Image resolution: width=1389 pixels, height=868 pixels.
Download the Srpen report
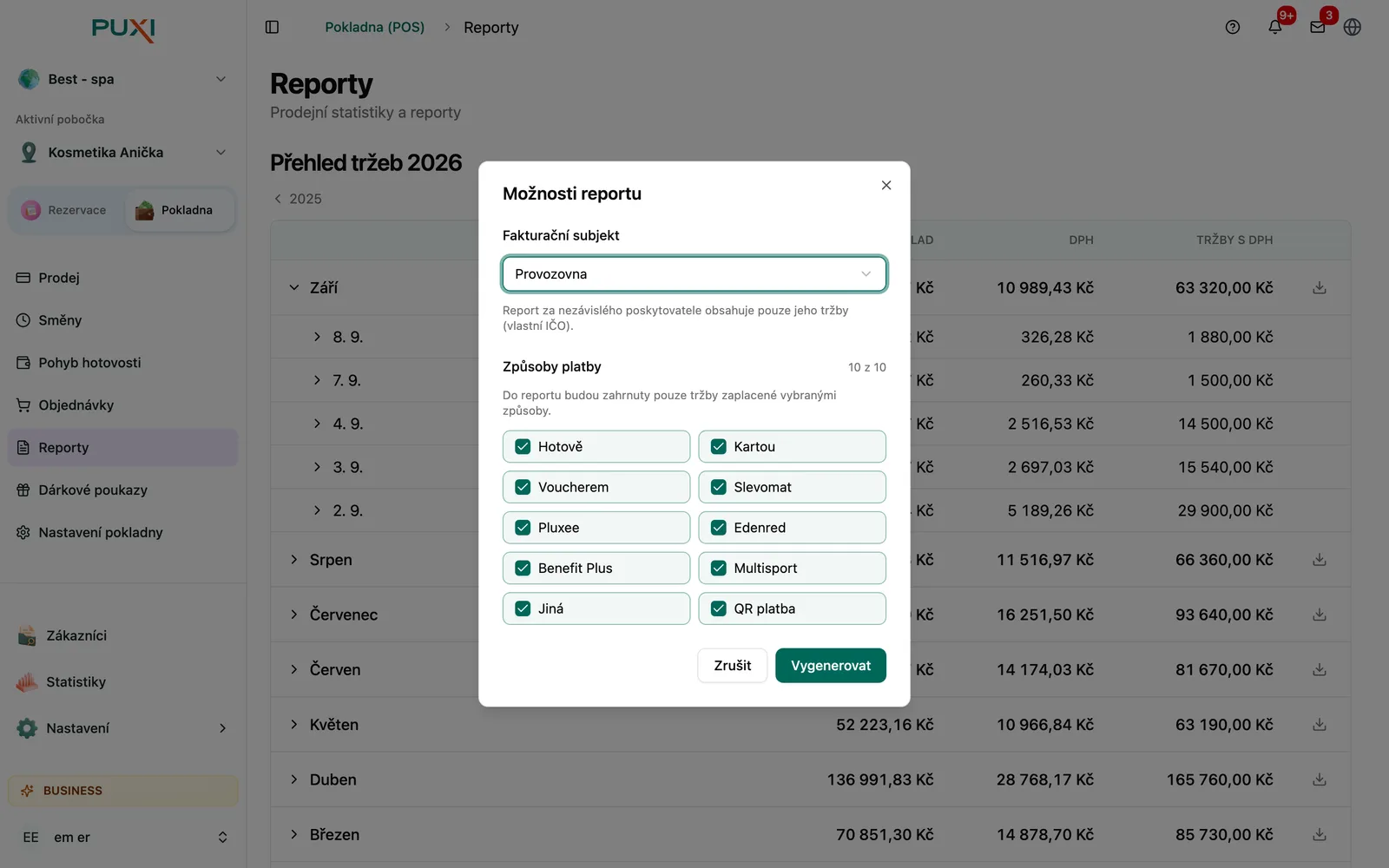[x=1320, y=560]
